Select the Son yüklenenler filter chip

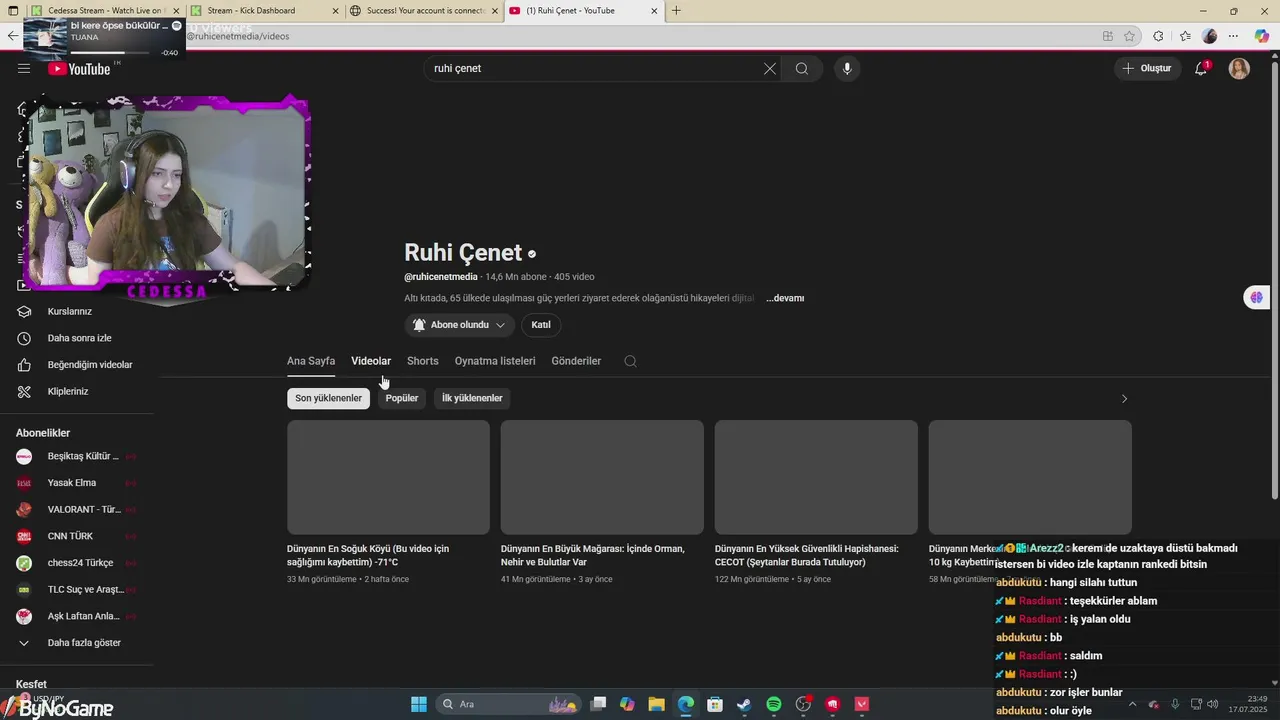click(x=328, y=398)
